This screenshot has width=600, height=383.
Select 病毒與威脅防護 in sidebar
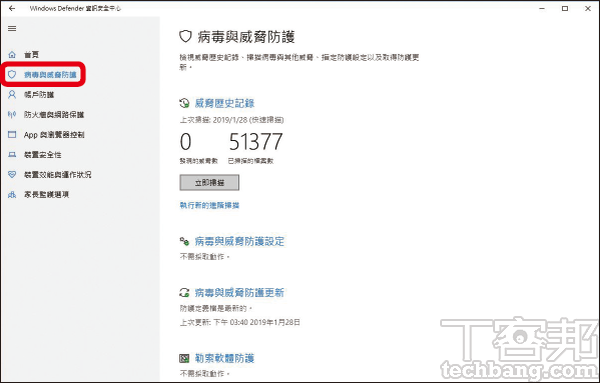[50, 75]
